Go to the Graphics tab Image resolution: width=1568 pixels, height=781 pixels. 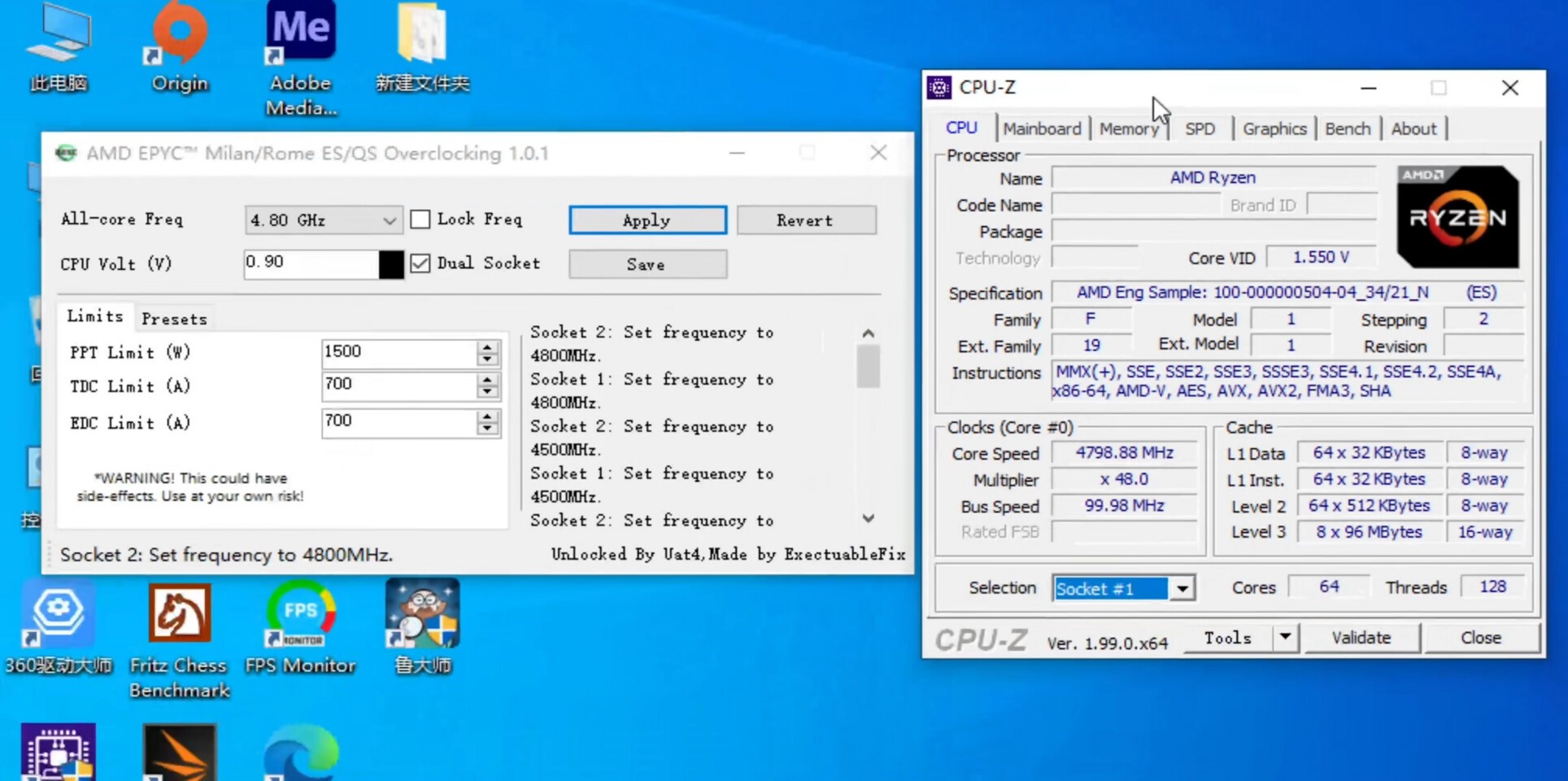[x=1274, y=129]
